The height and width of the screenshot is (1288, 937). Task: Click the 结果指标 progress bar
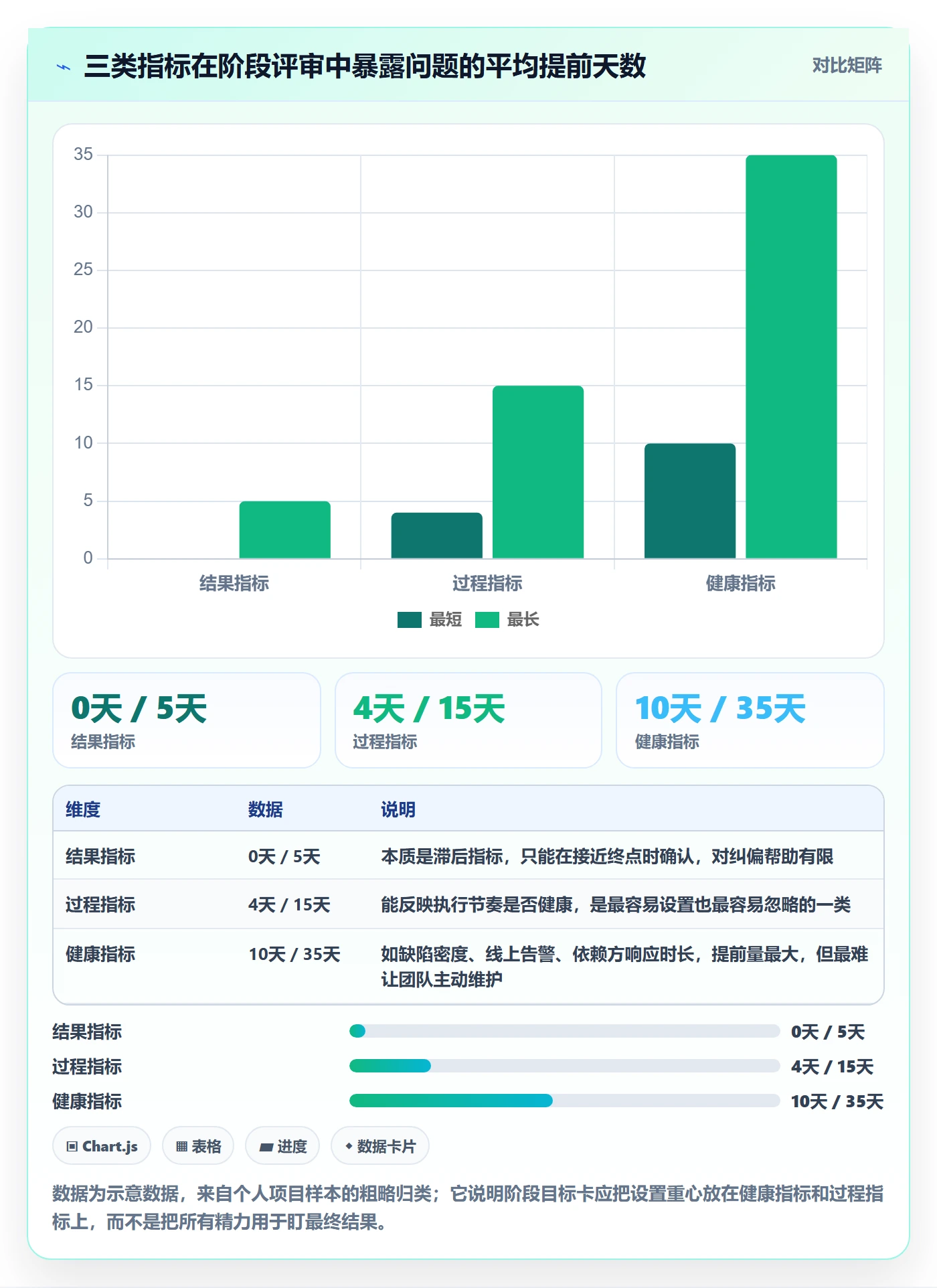(x=564, y=1031)
